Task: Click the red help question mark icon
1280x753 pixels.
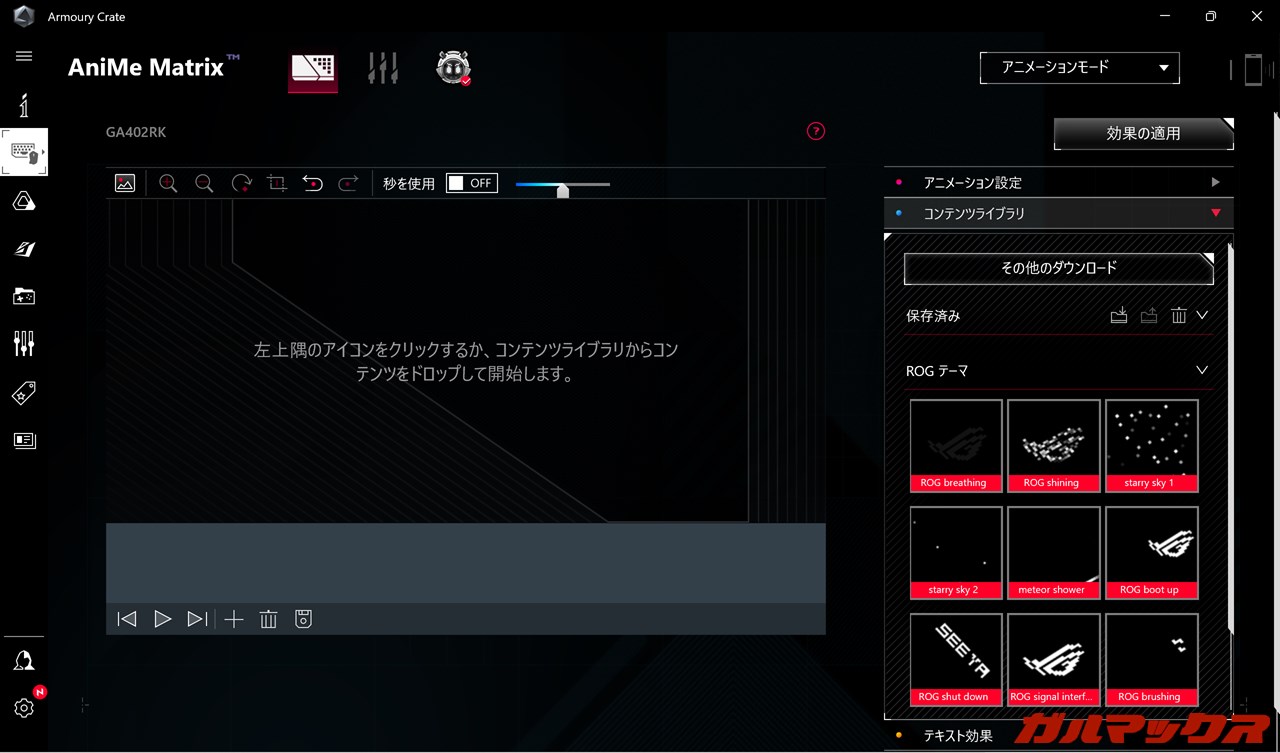Action: (x=816, y=131)
